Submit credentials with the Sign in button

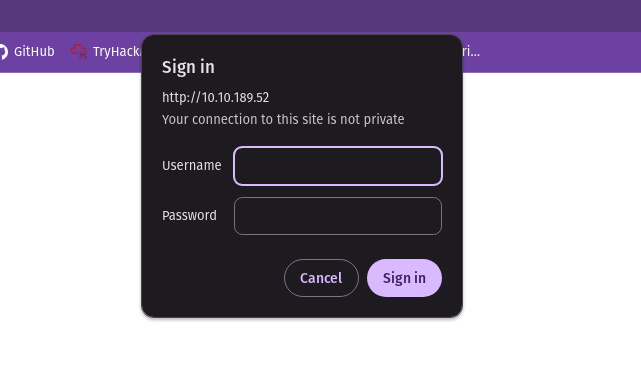click(x=404, y=278)
